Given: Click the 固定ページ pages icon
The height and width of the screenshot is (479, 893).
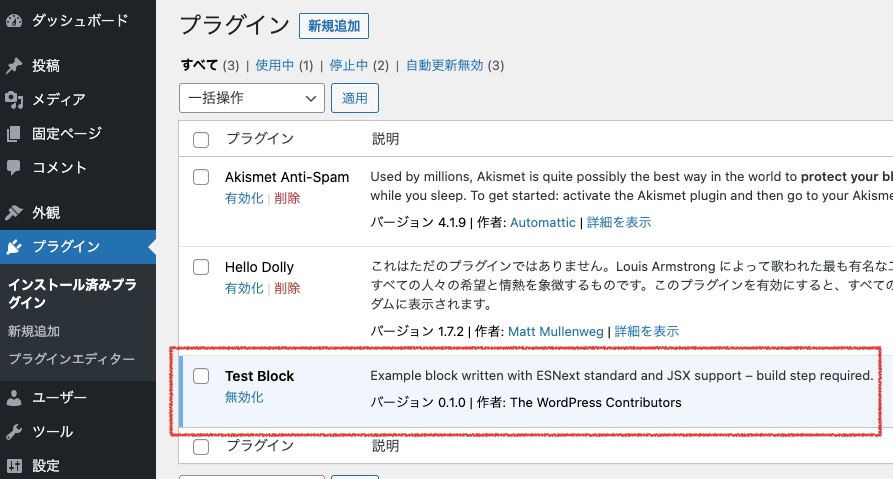Looking at the screenshot, I should pos(14,134).
